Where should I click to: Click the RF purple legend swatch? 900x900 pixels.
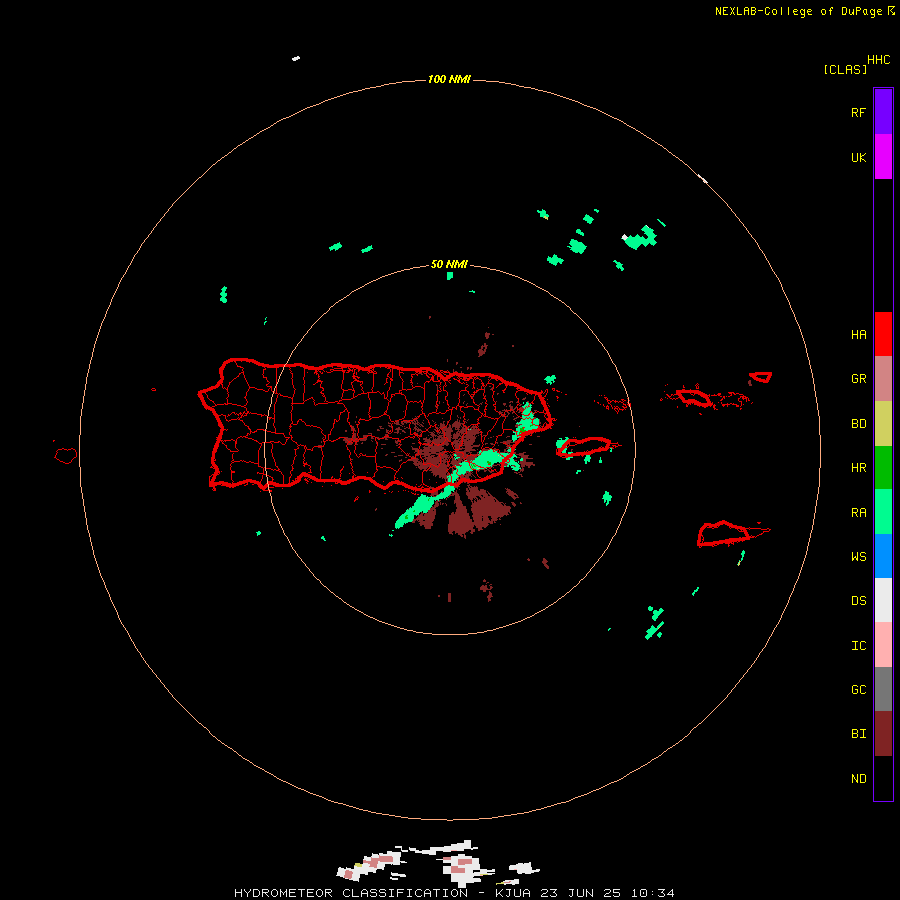[883, 112]
